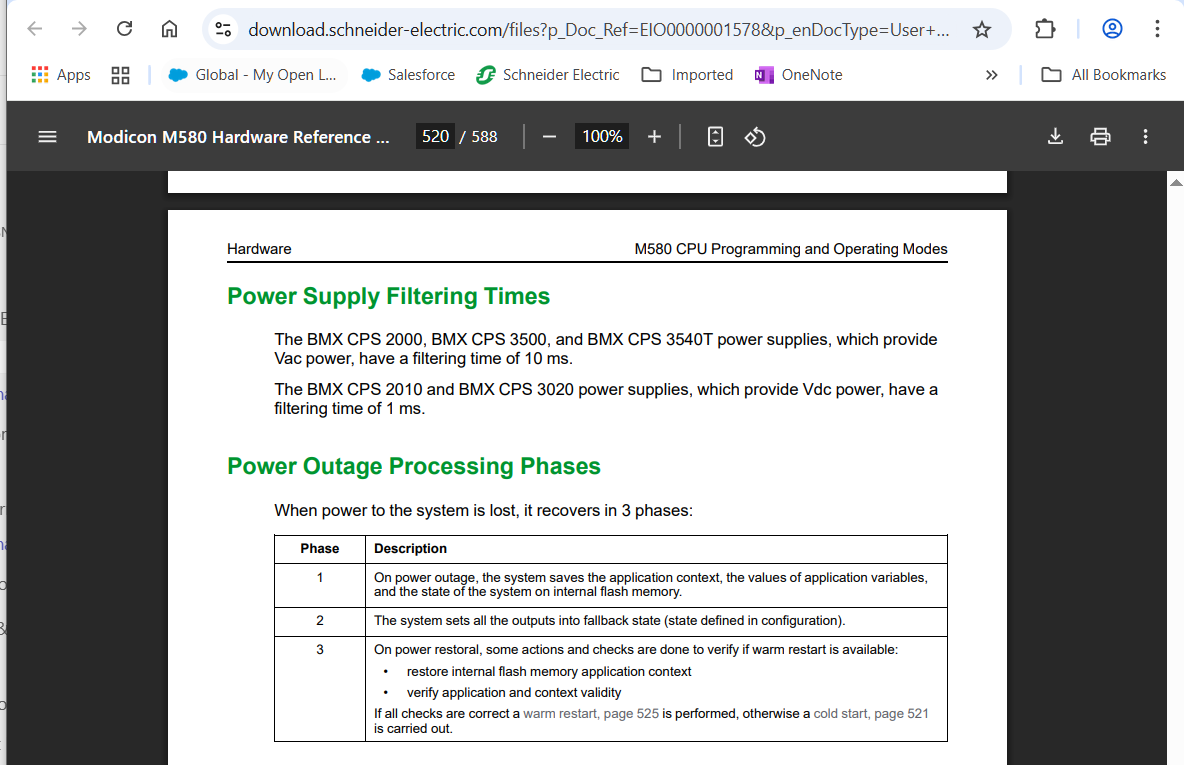The height and width of the screenshot is (765, 1184).
Task: Reload the current page
Action: [x=125, y=29]
